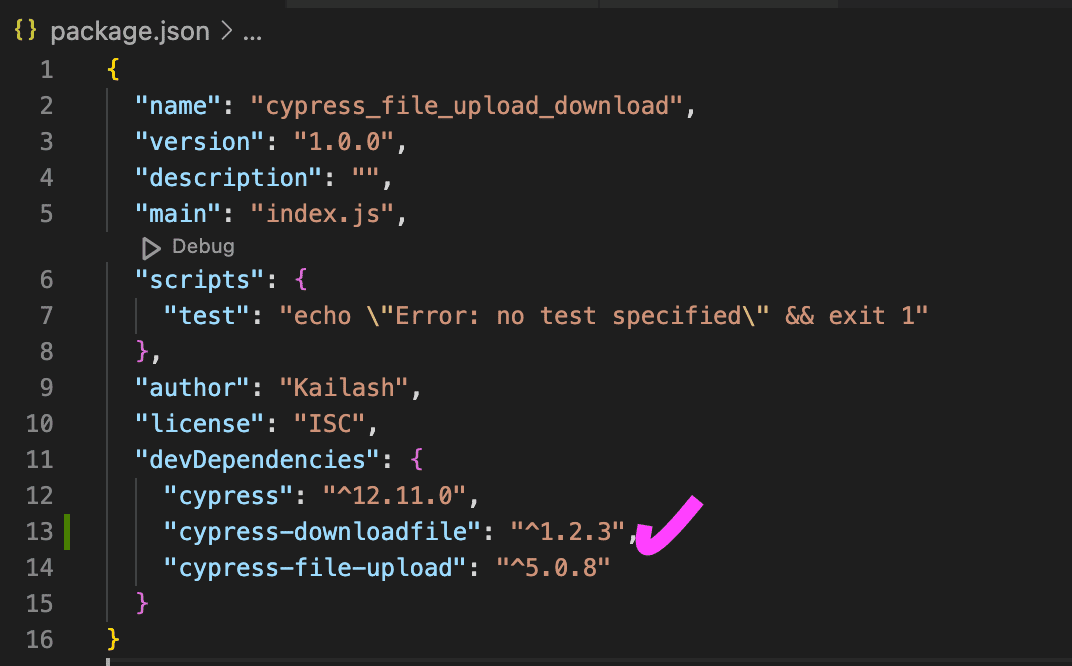Click the opening brace after "devDependencies"

(x=417, y=459)
